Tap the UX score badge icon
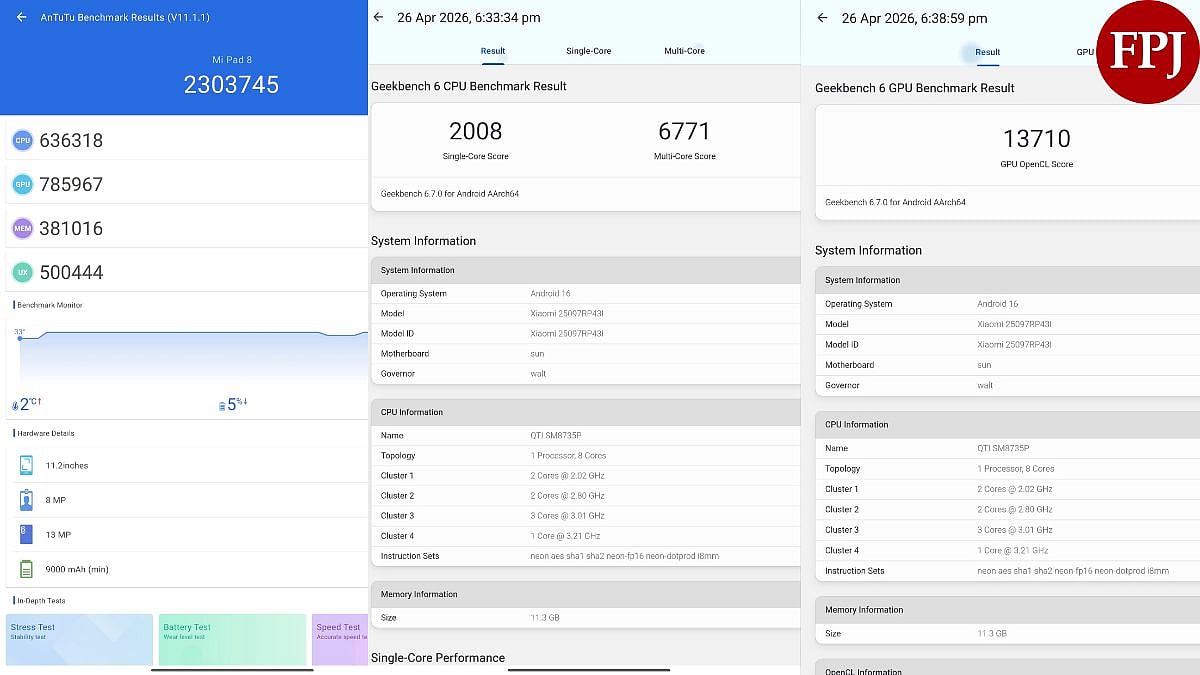The width and height of the screenshot is (1200, 675). 22,272
